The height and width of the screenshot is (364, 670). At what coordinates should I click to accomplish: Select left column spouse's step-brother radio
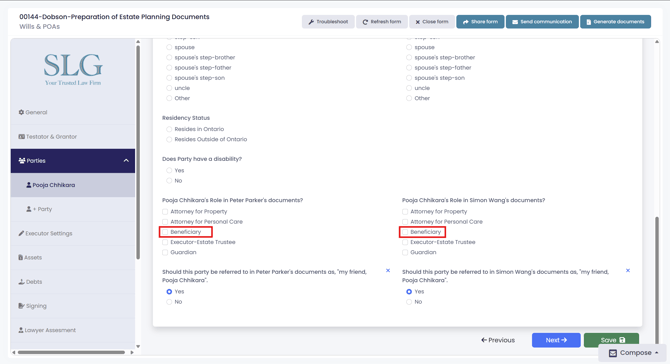169,58
